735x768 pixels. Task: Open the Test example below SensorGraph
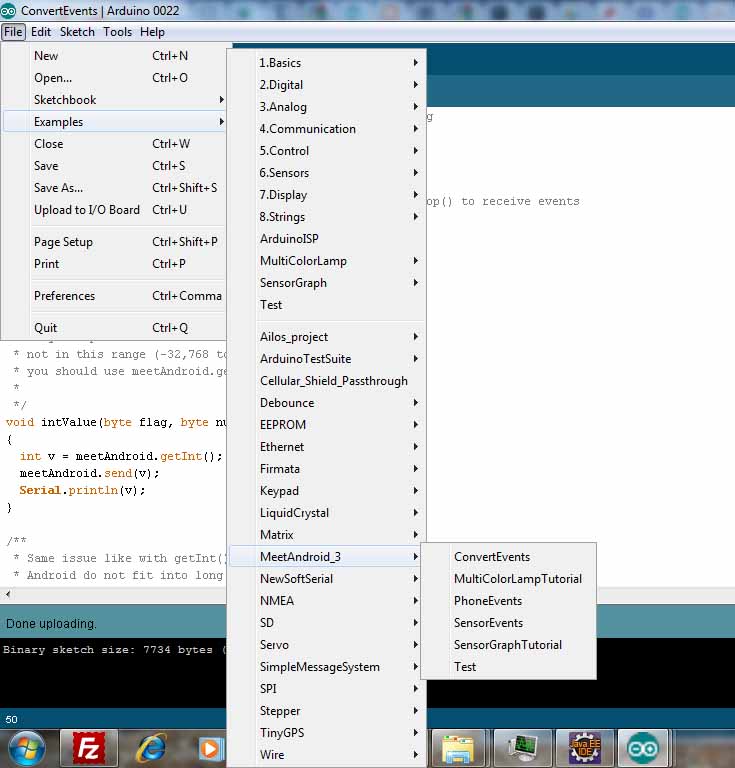tap(327, 305)
